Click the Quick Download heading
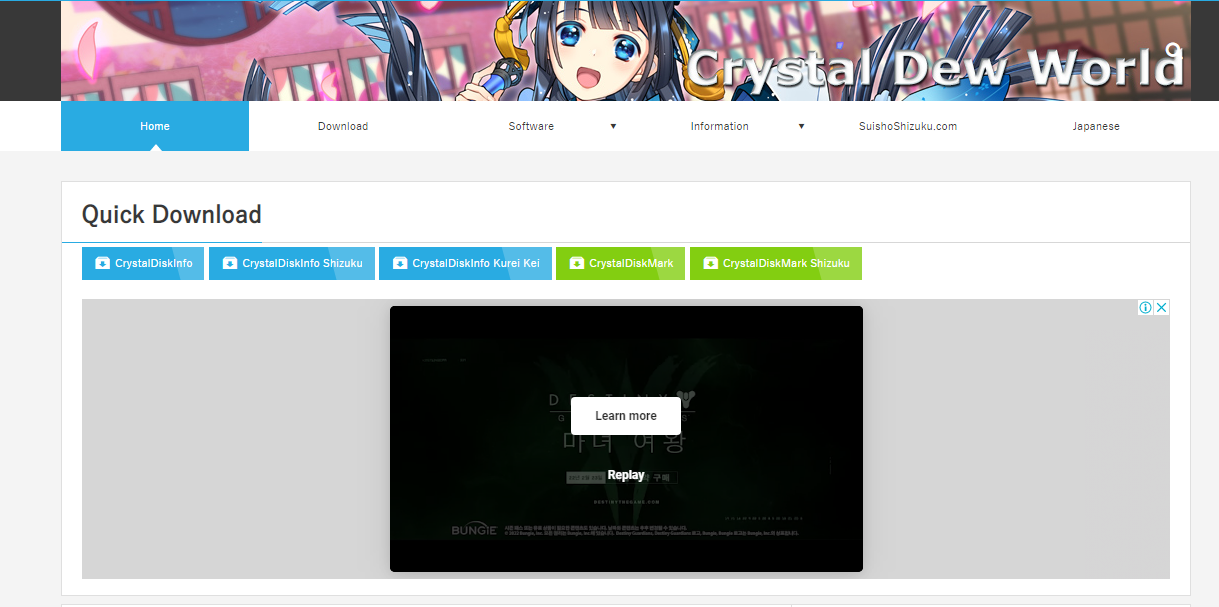This screenshot has height=607, width=1219. [172, 214]
